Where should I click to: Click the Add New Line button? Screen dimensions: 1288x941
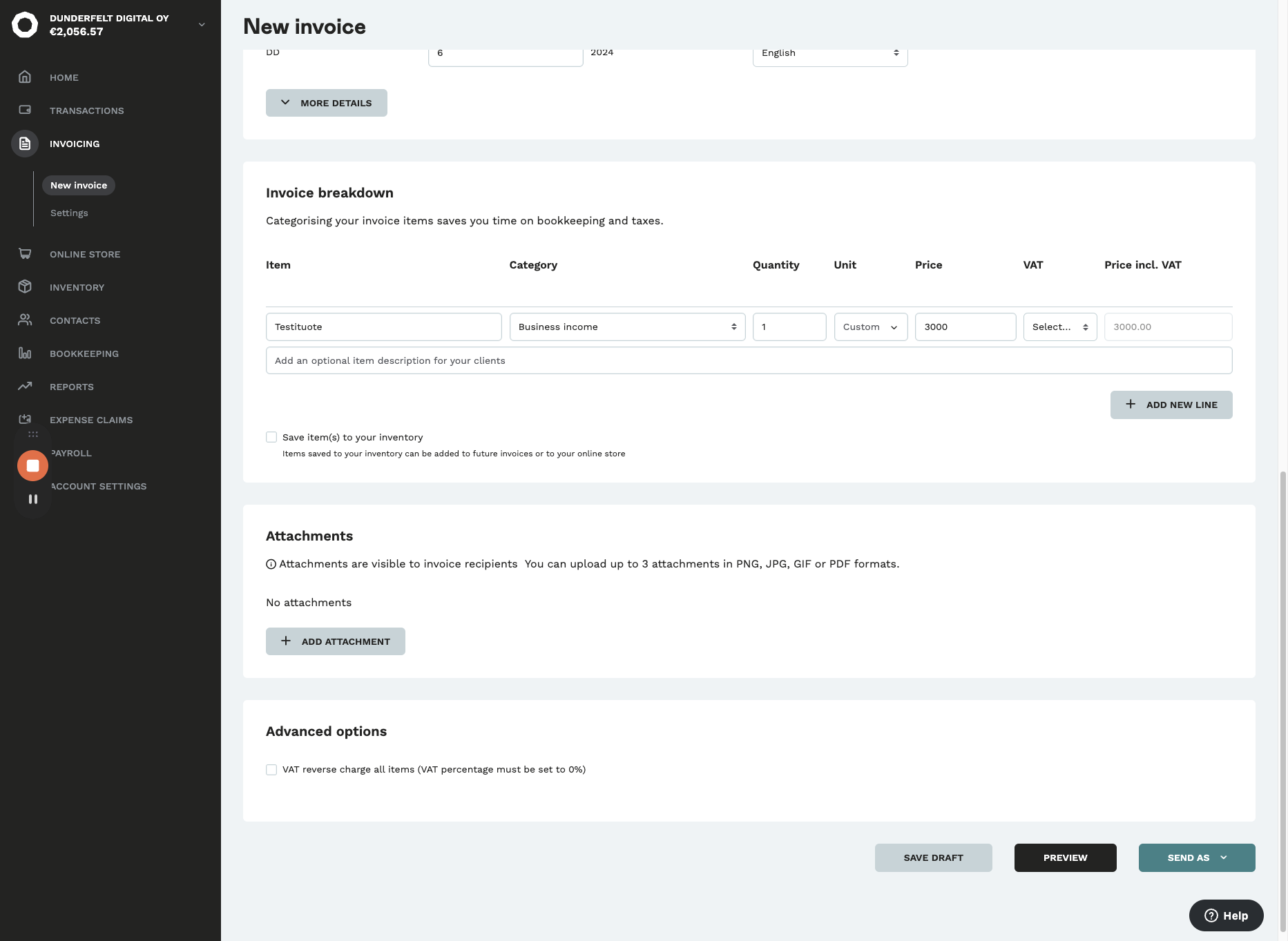pyautogui.click(x=1171, y=405)
